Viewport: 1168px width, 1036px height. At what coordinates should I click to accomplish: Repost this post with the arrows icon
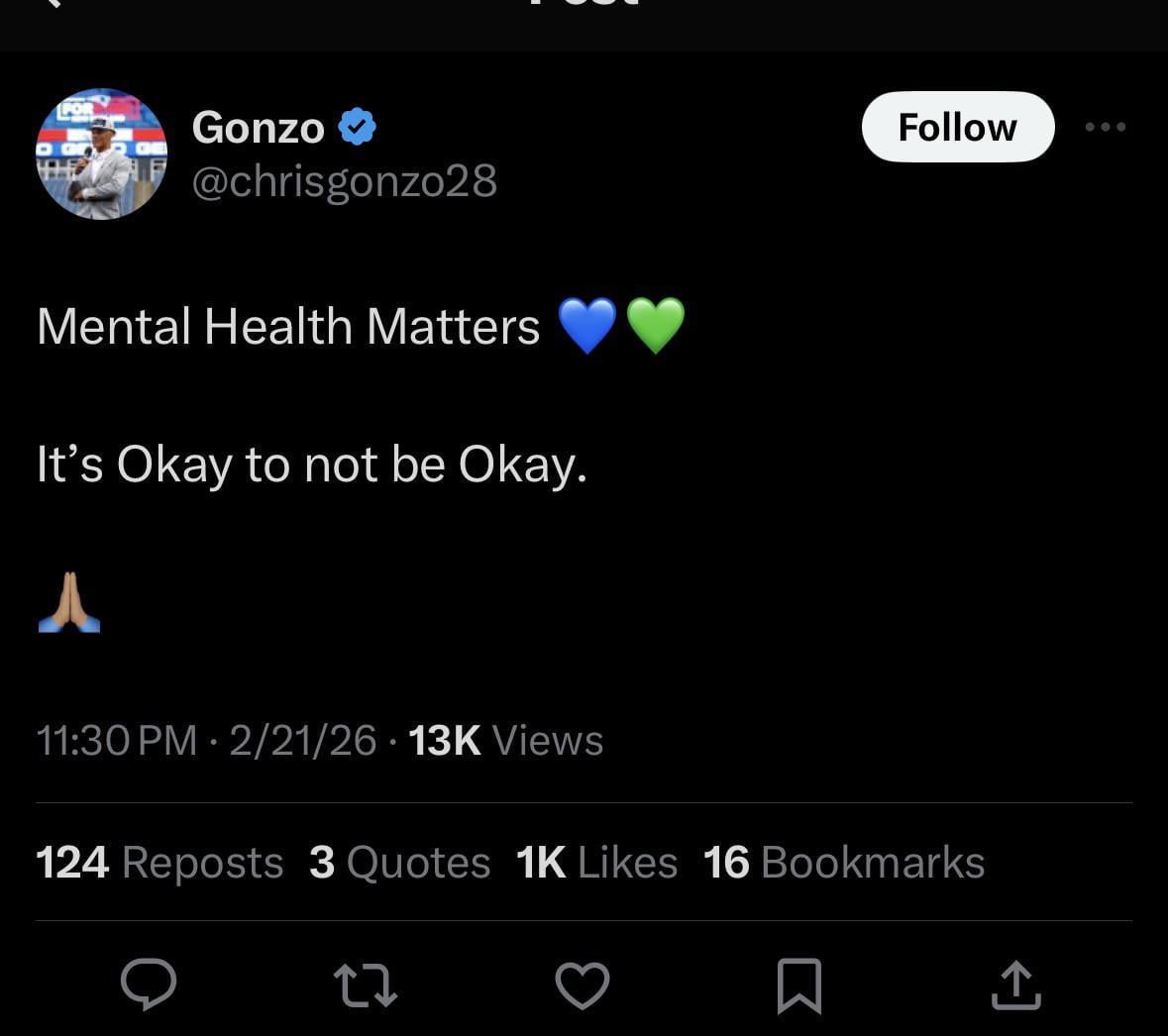click(x=366, y=985)
